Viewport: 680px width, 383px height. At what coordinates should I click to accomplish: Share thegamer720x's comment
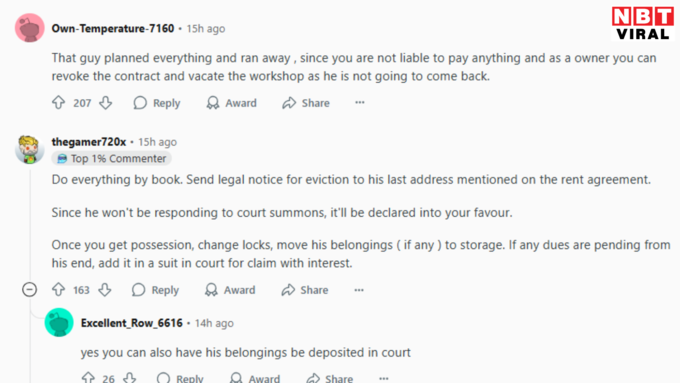tap(304, 290)
